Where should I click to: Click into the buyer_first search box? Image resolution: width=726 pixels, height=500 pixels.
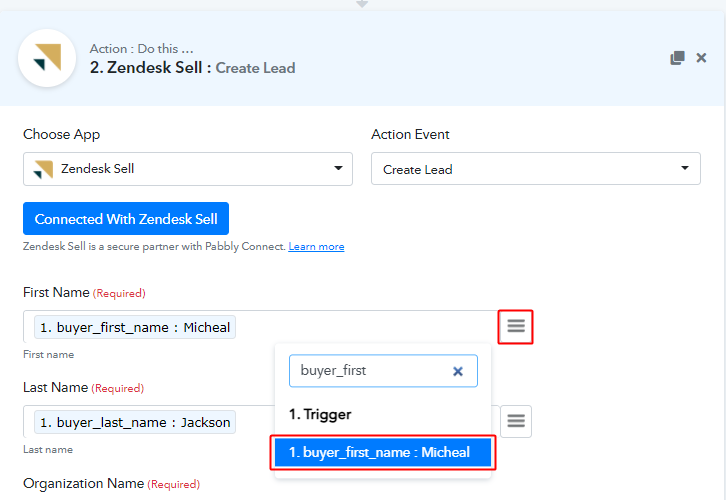(x=383, y=371)
